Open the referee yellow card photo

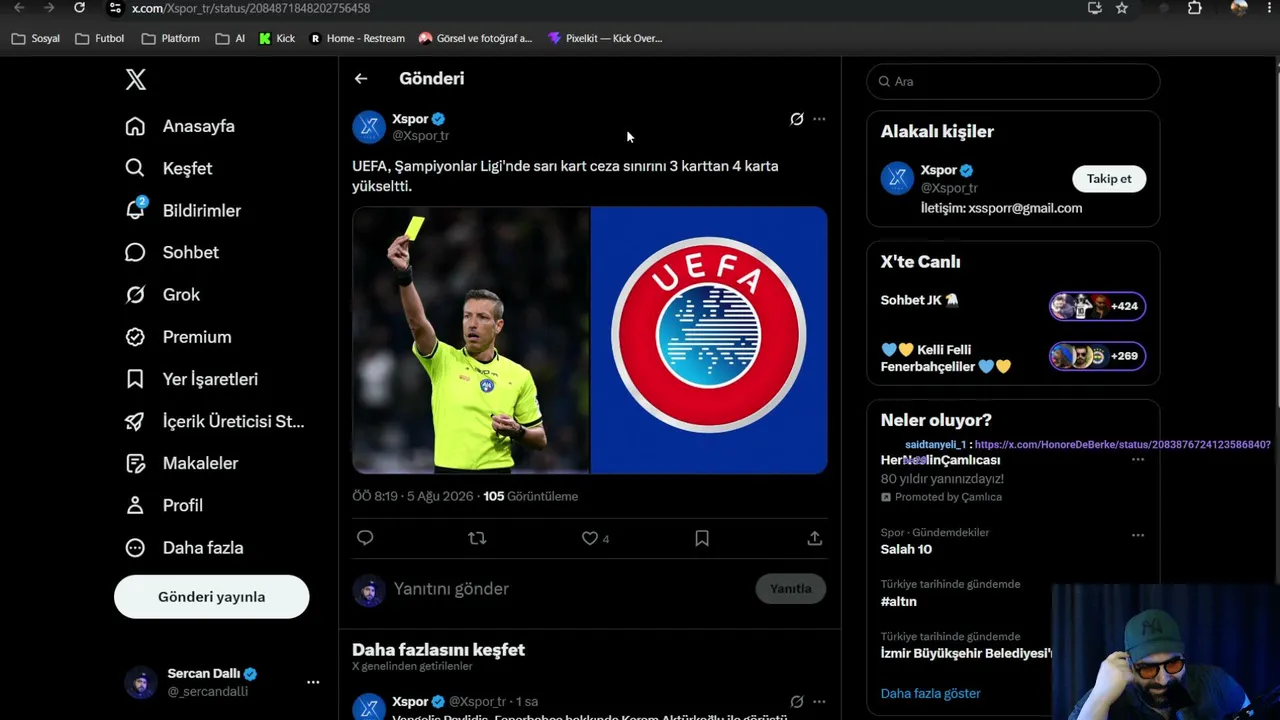tap(471, 340)
